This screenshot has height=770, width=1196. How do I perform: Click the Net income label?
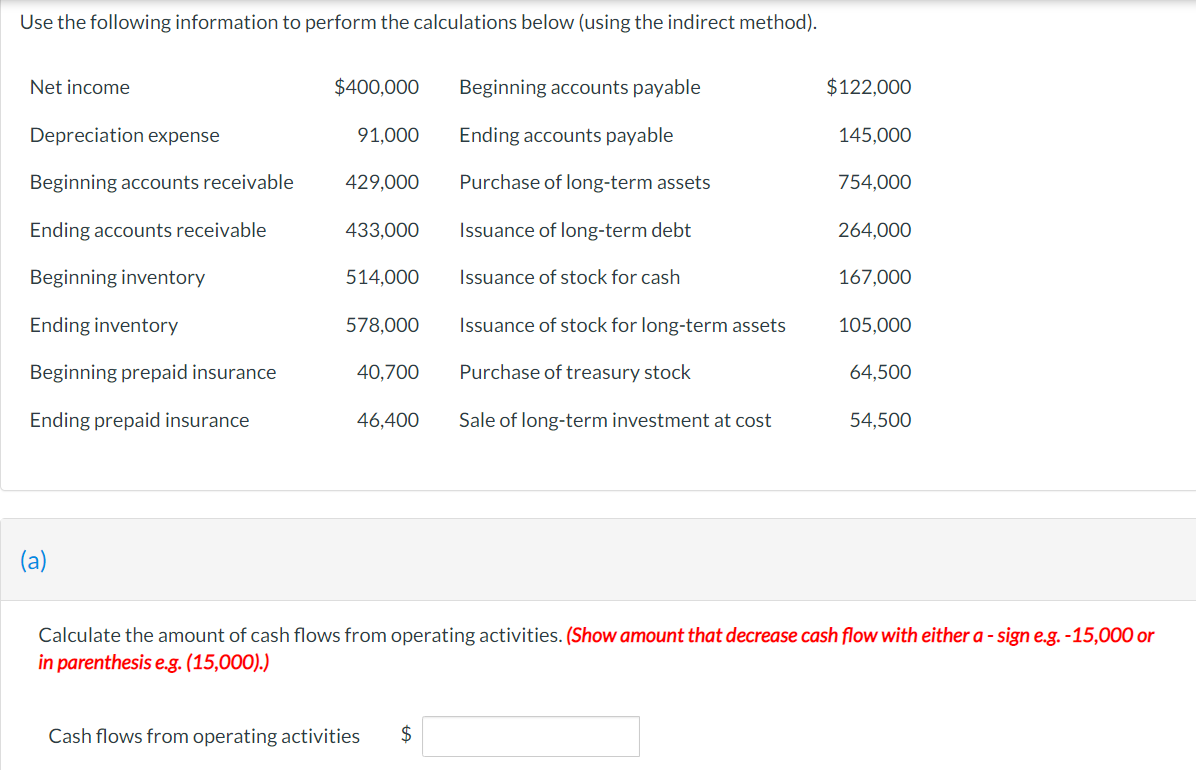80,87
